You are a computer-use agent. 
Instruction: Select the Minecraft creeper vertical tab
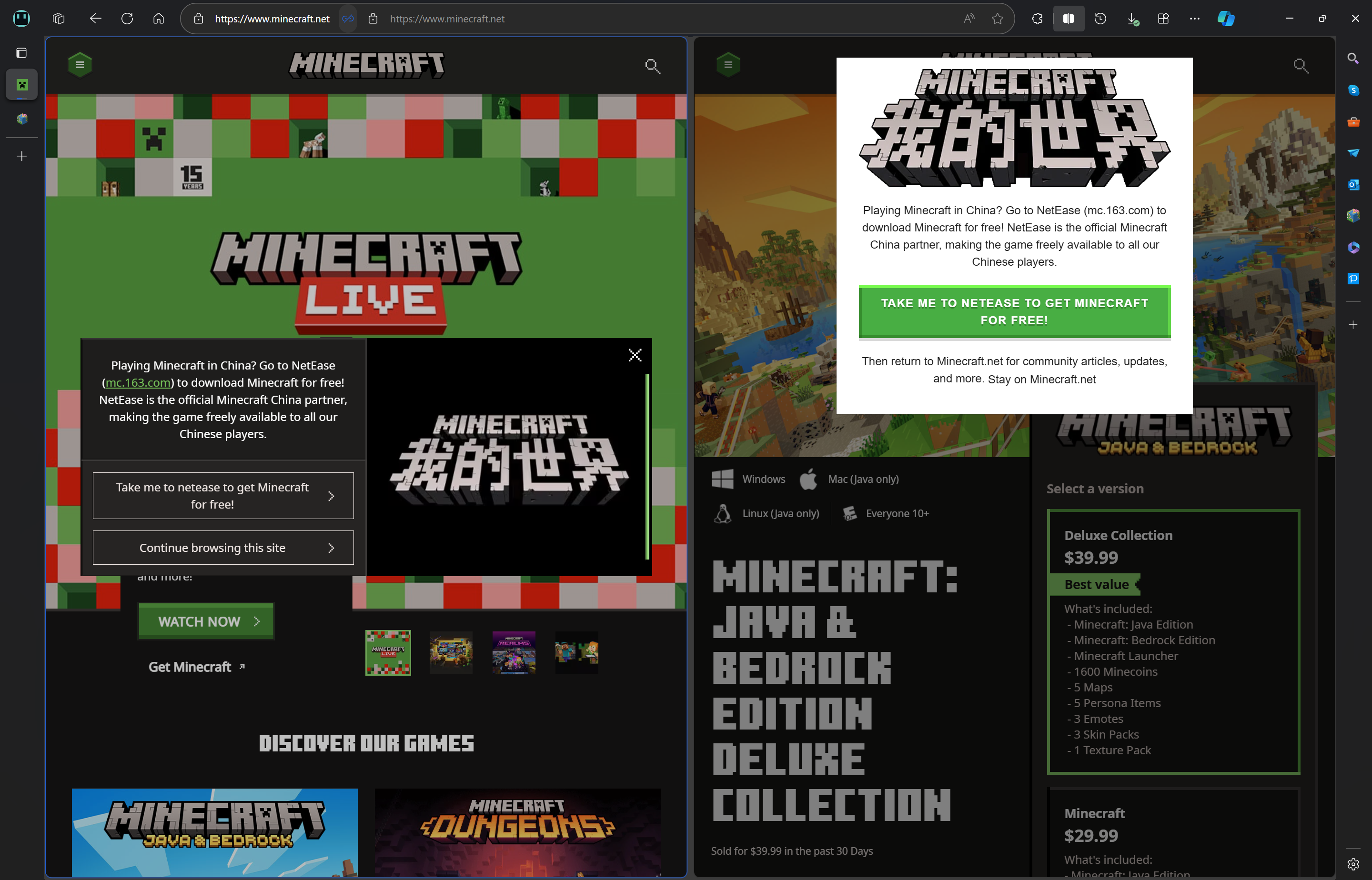(22, 85)
